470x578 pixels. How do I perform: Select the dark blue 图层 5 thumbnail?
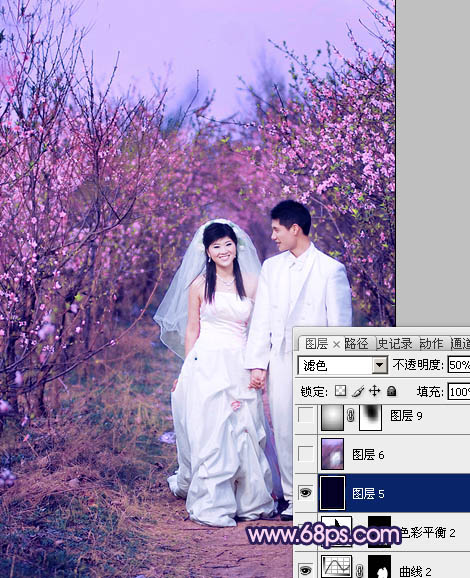pos(332,493)
